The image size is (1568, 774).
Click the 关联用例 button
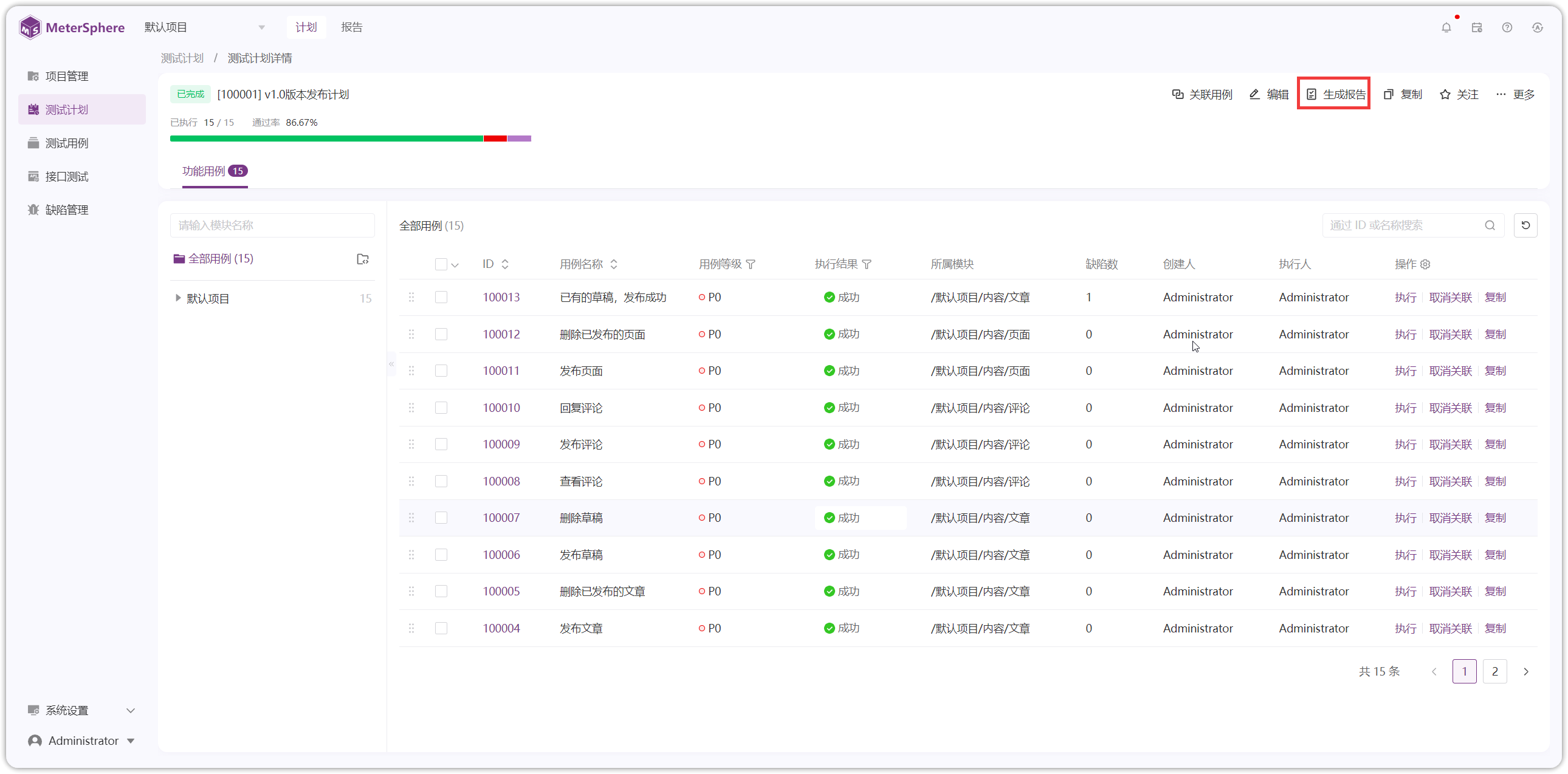[x=1202, y=94]
